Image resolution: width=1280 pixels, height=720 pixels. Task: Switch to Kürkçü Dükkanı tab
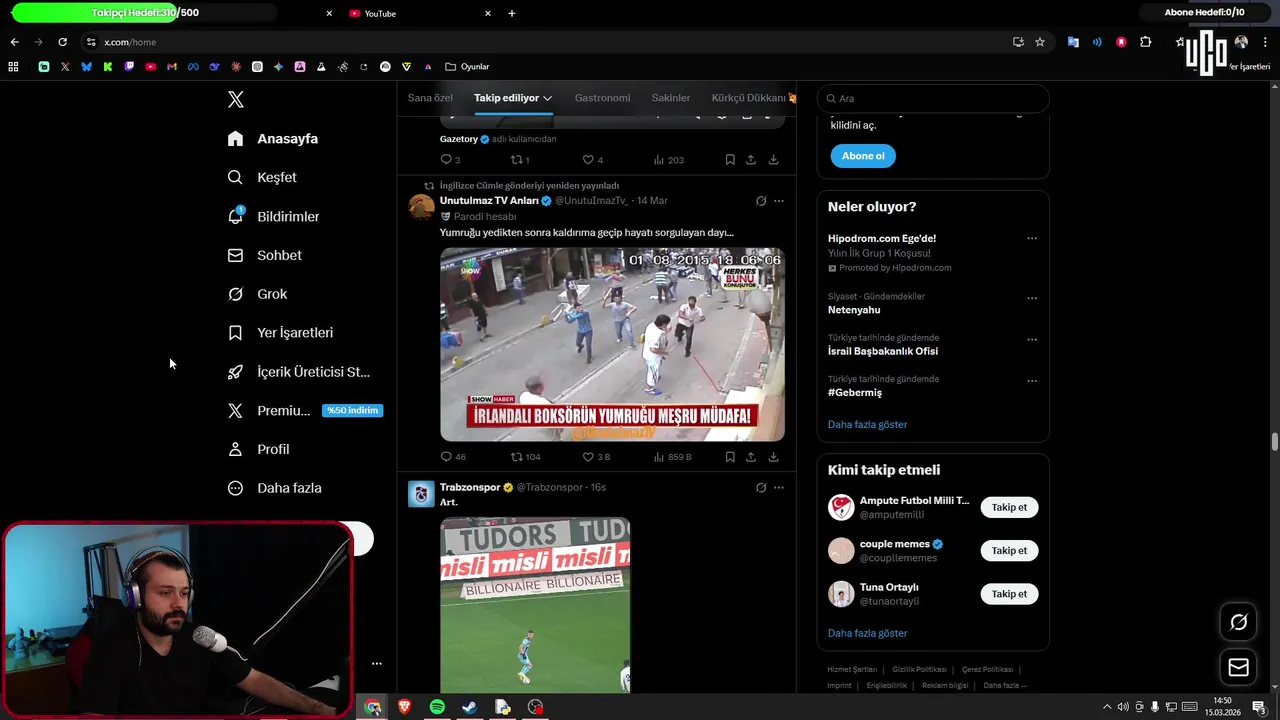tap(753, 98)
